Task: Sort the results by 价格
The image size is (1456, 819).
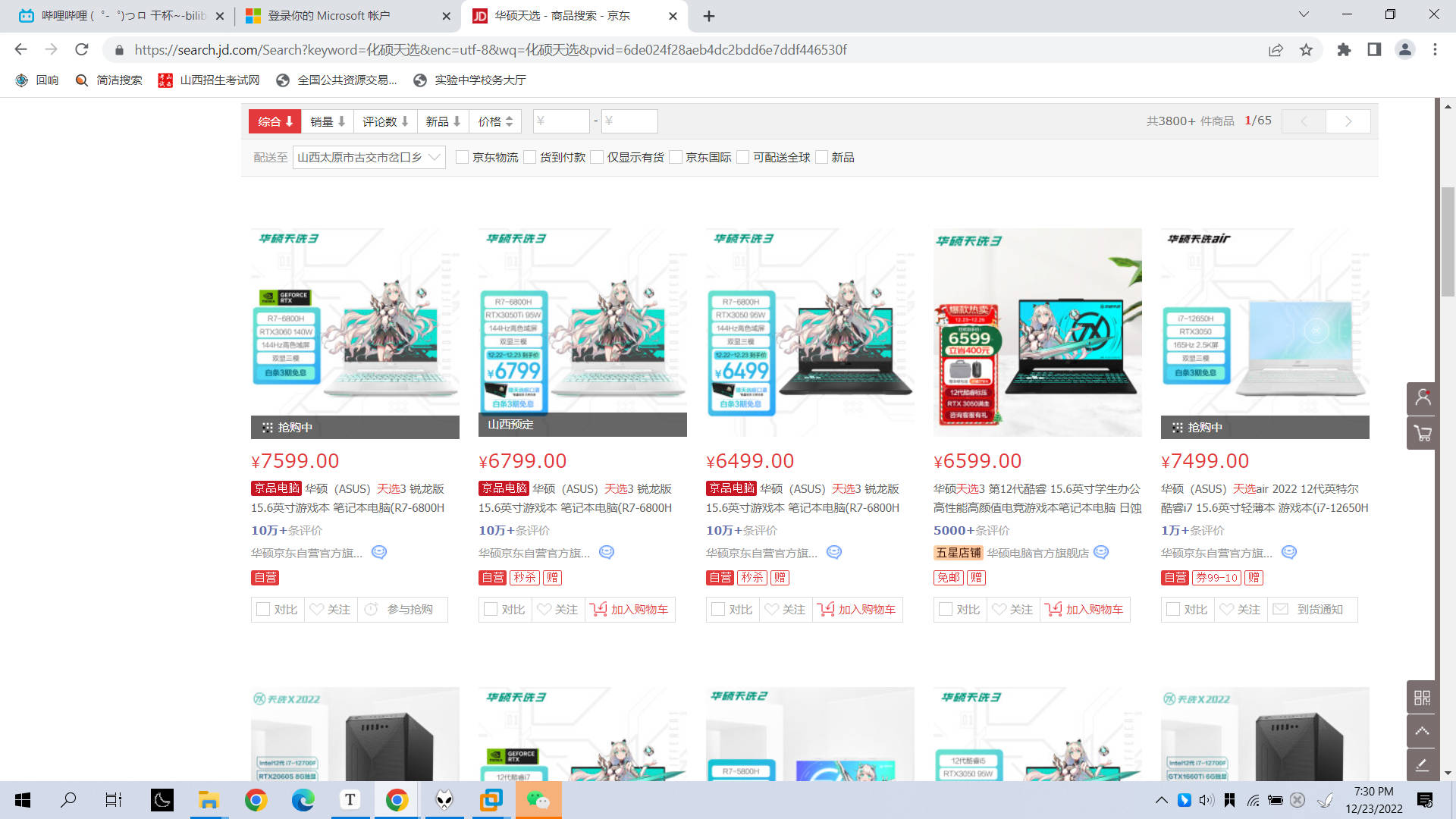Action: coord(495,121)
